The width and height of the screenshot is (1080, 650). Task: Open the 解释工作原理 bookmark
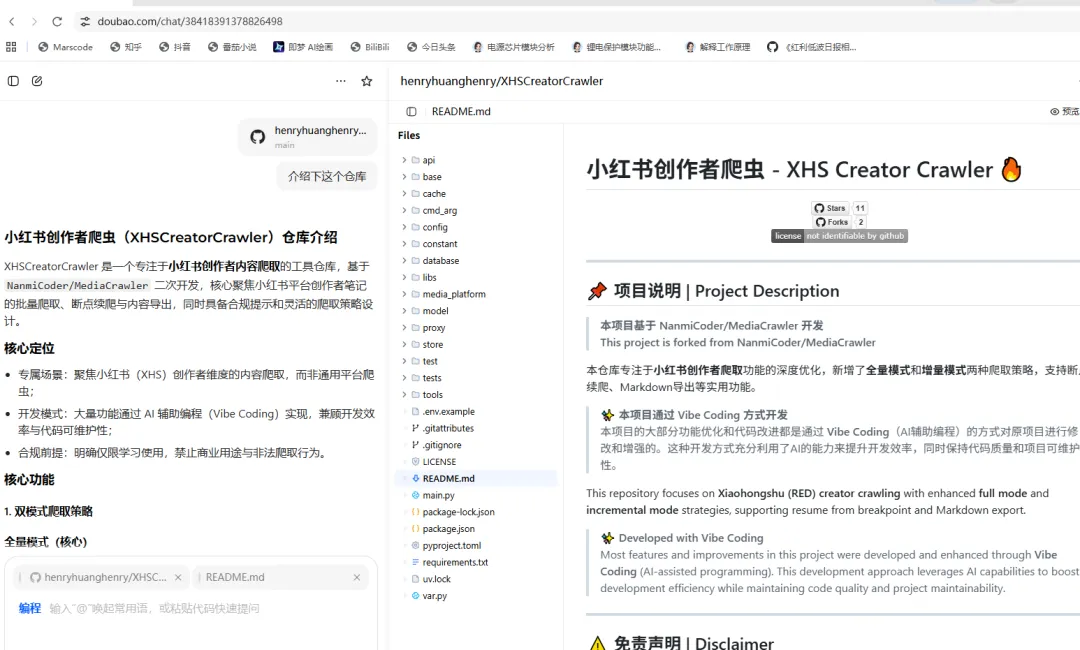tap(718, 47)
